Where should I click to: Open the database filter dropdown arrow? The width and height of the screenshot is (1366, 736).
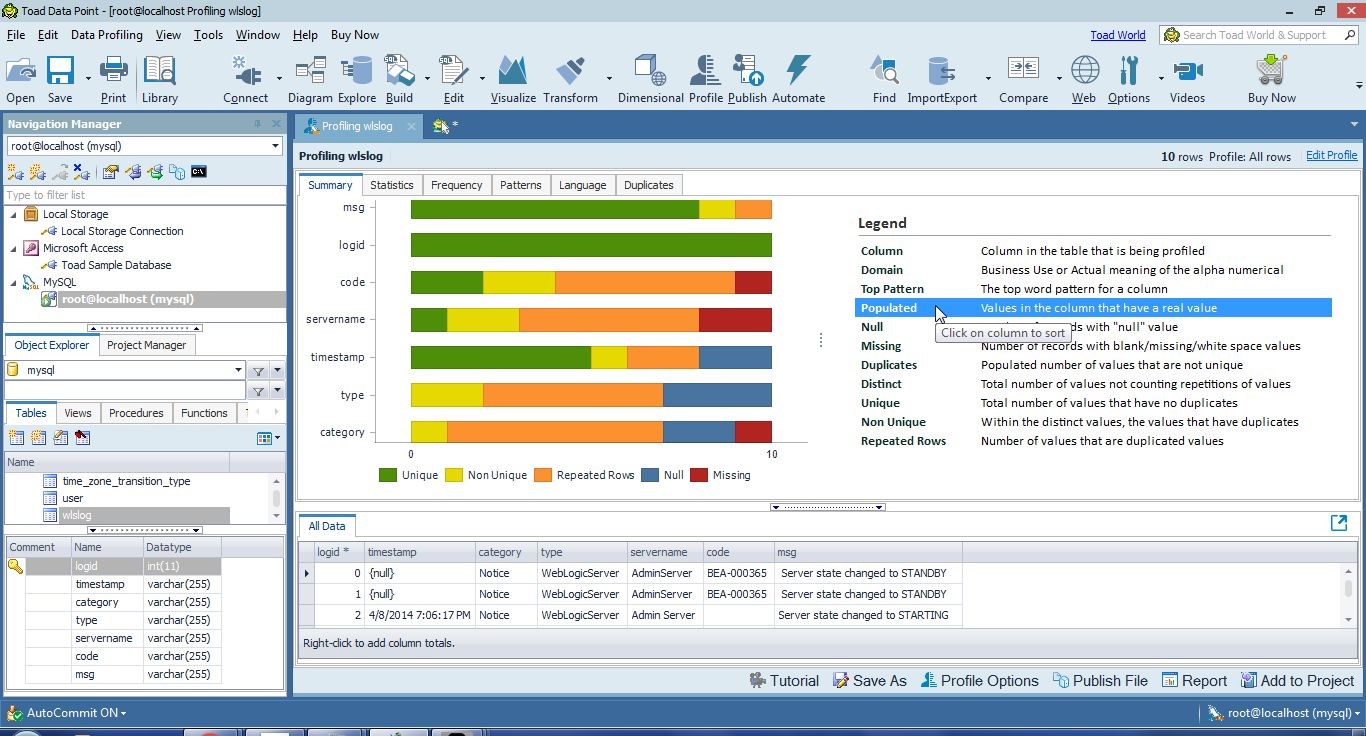277,370
